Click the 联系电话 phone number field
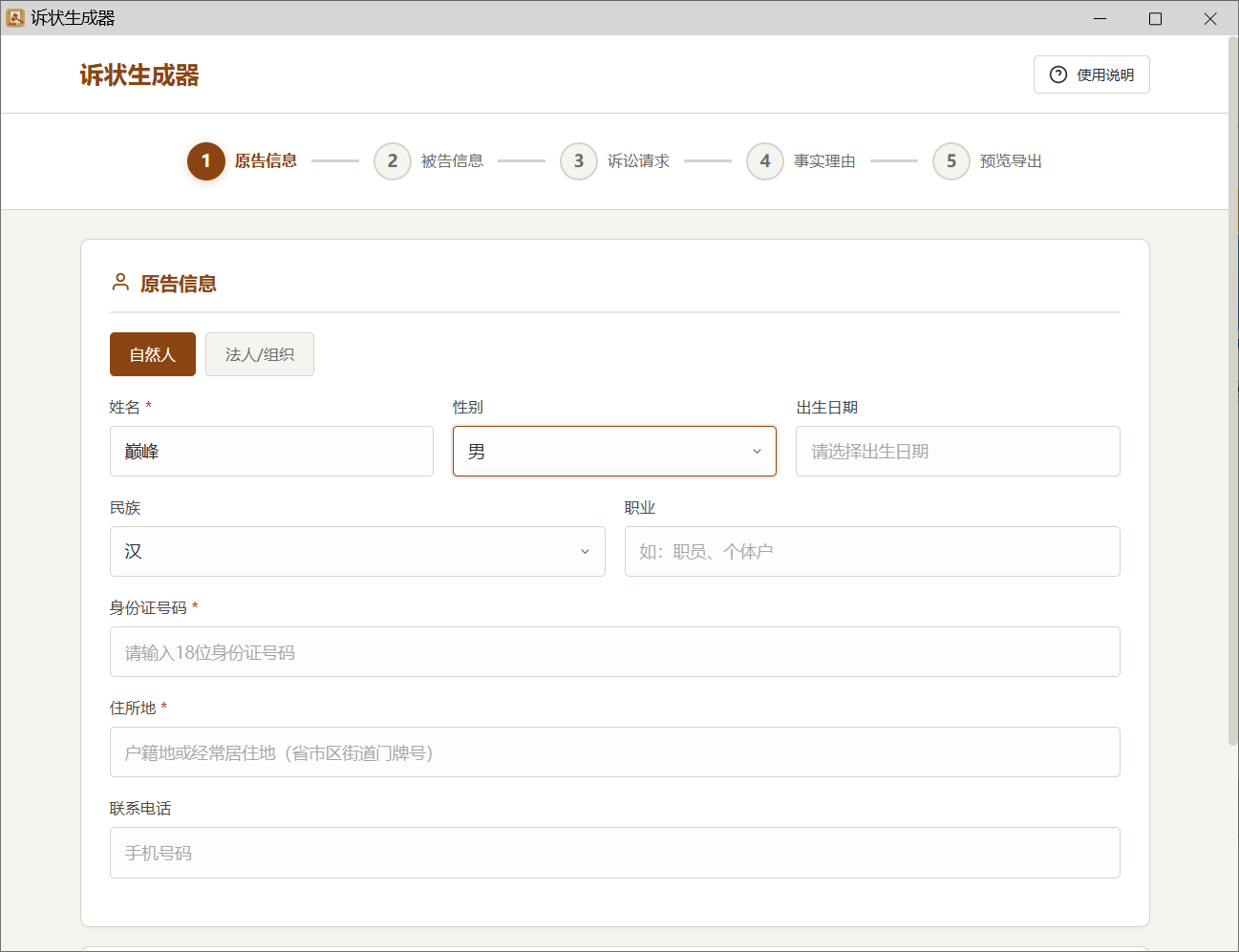Screen dimensions: 1239x952 coord(614,853)
